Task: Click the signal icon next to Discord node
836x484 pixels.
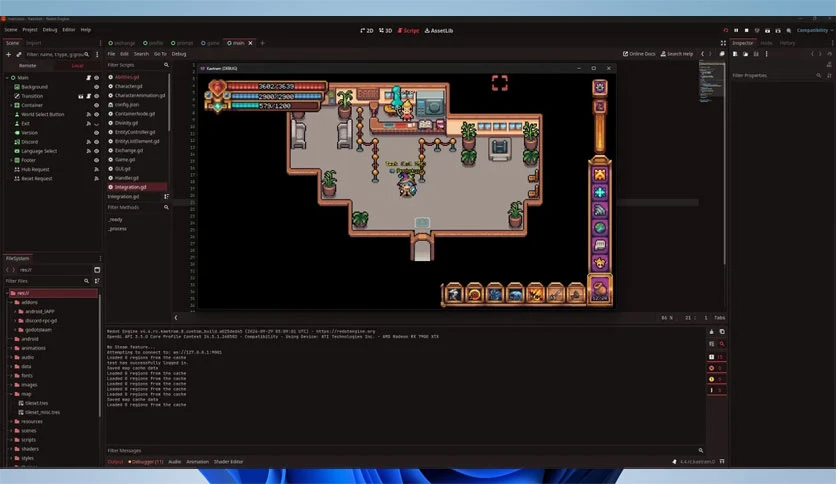Action: [x=89, y=142]
